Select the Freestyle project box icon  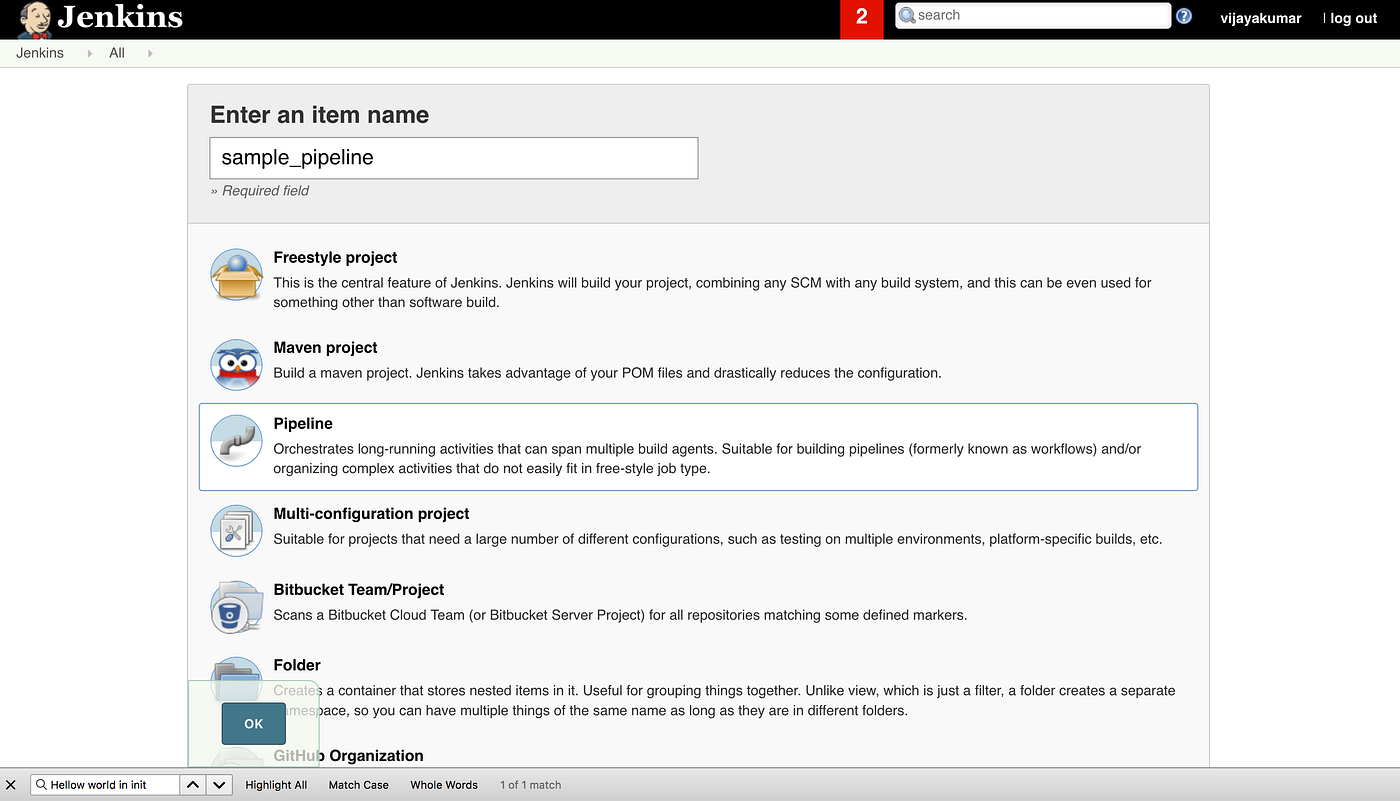point(236,275)
